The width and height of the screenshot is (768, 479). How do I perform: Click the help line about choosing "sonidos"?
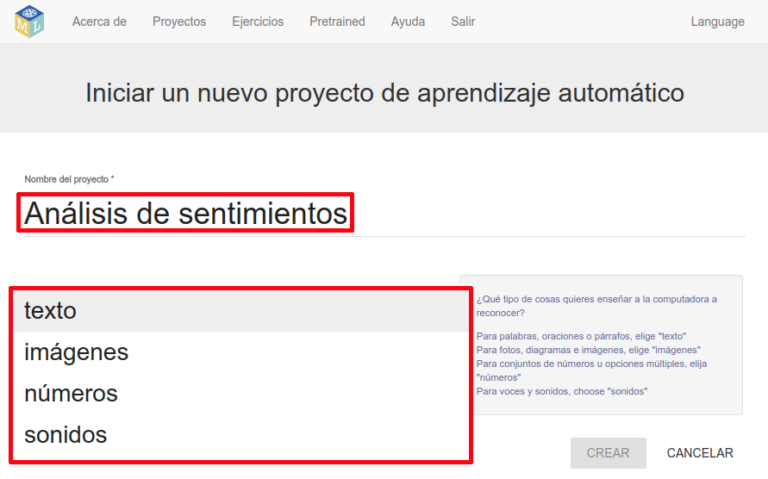(x=562, y=392)
